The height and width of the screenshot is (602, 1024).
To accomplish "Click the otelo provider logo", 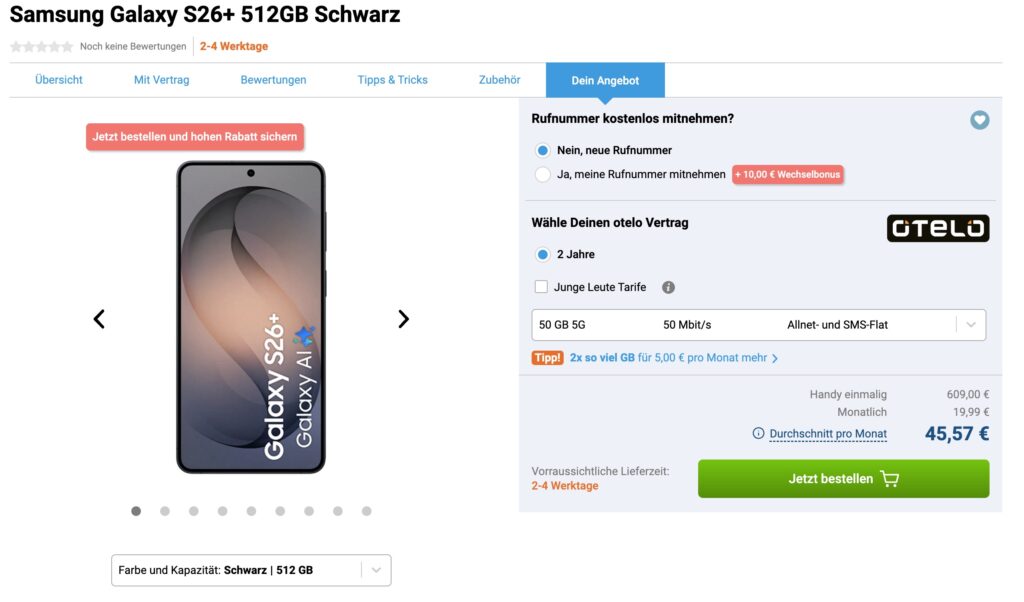I will click(937, 228).
